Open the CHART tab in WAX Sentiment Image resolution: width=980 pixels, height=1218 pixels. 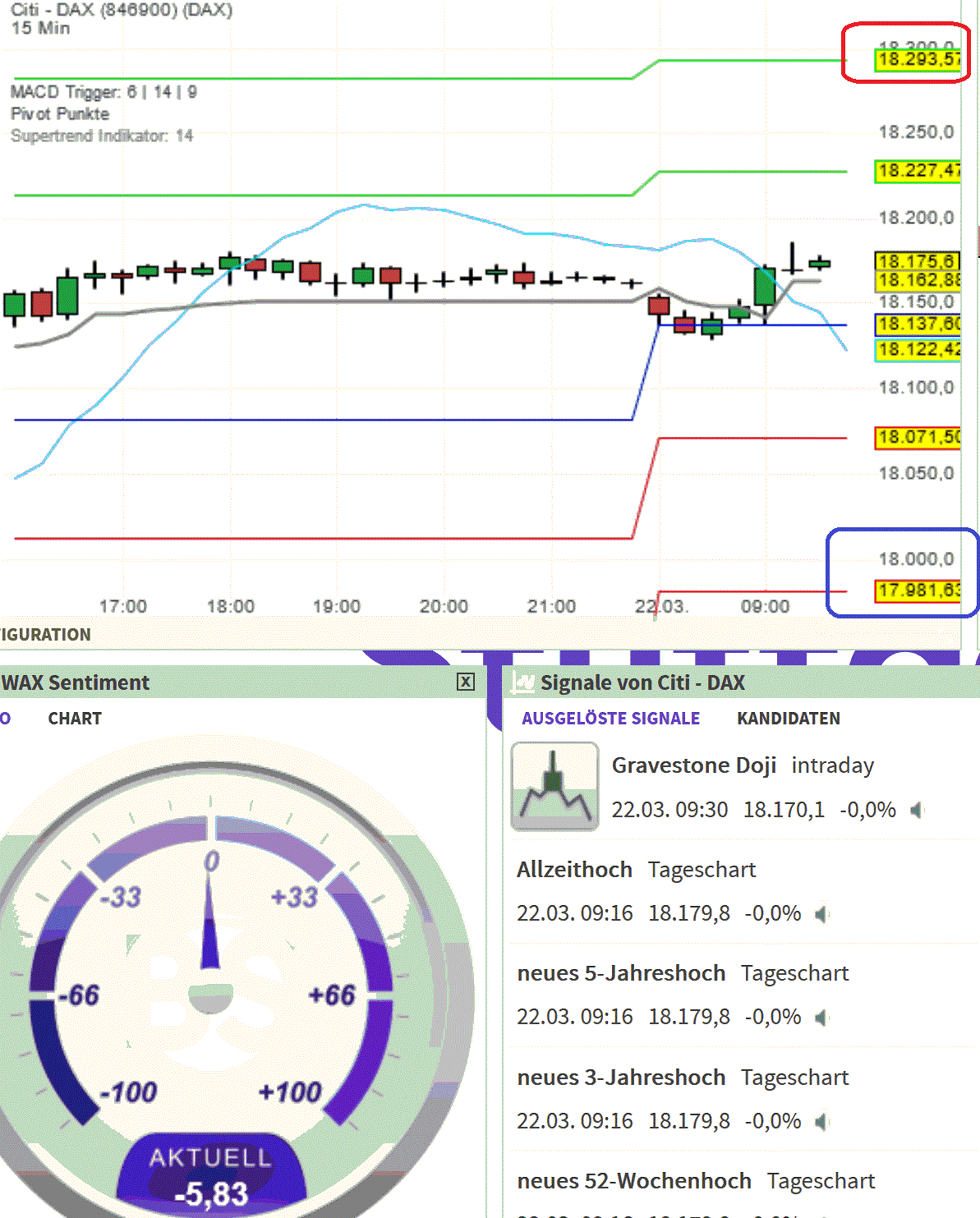pos(75,719)
